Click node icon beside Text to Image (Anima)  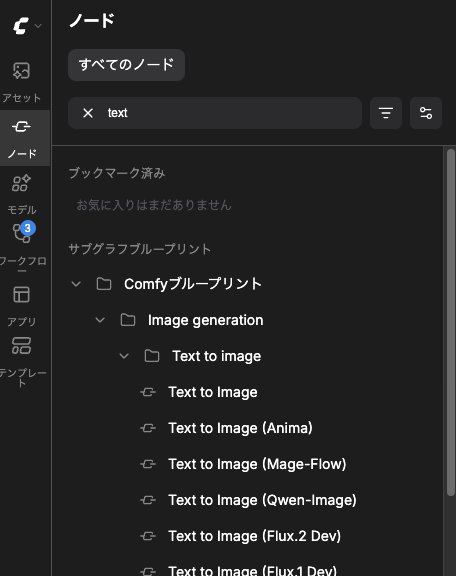coord(148,428)
